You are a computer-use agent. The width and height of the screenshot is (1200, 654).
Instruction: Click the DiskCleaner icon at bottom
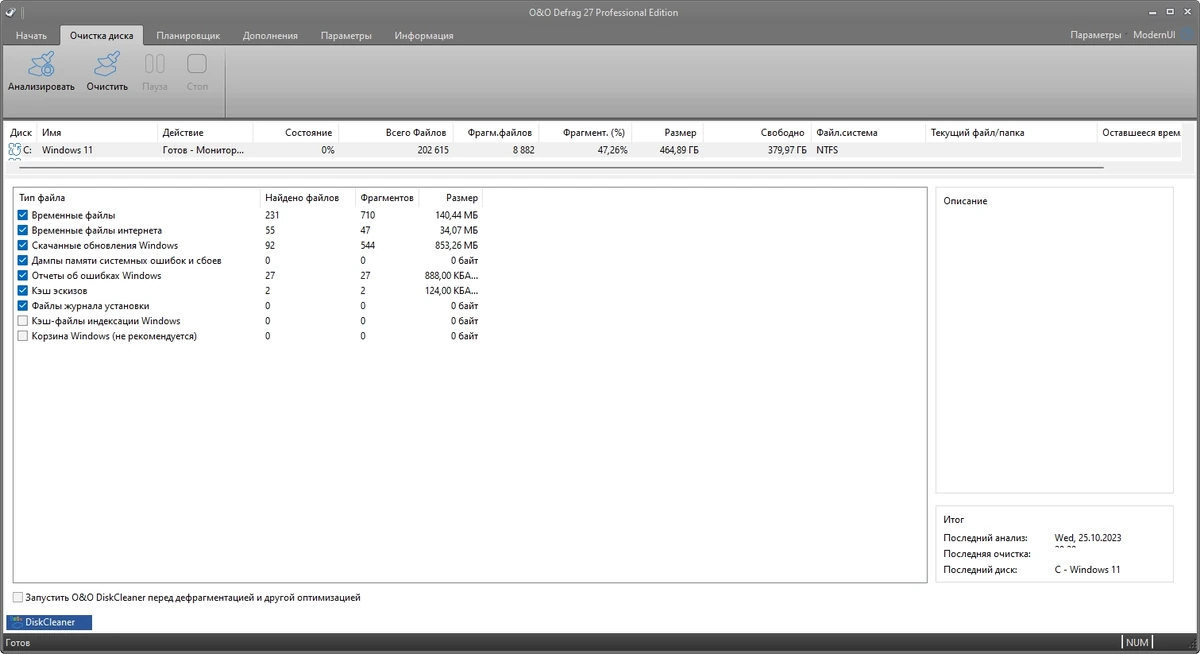coord(17,622)
